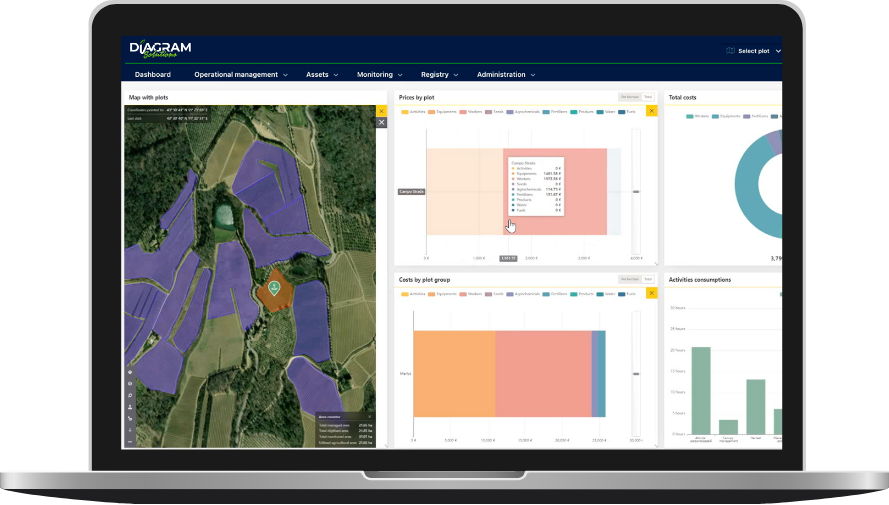
Task: Close the Prices by plot panel
Action: point(651,111)
